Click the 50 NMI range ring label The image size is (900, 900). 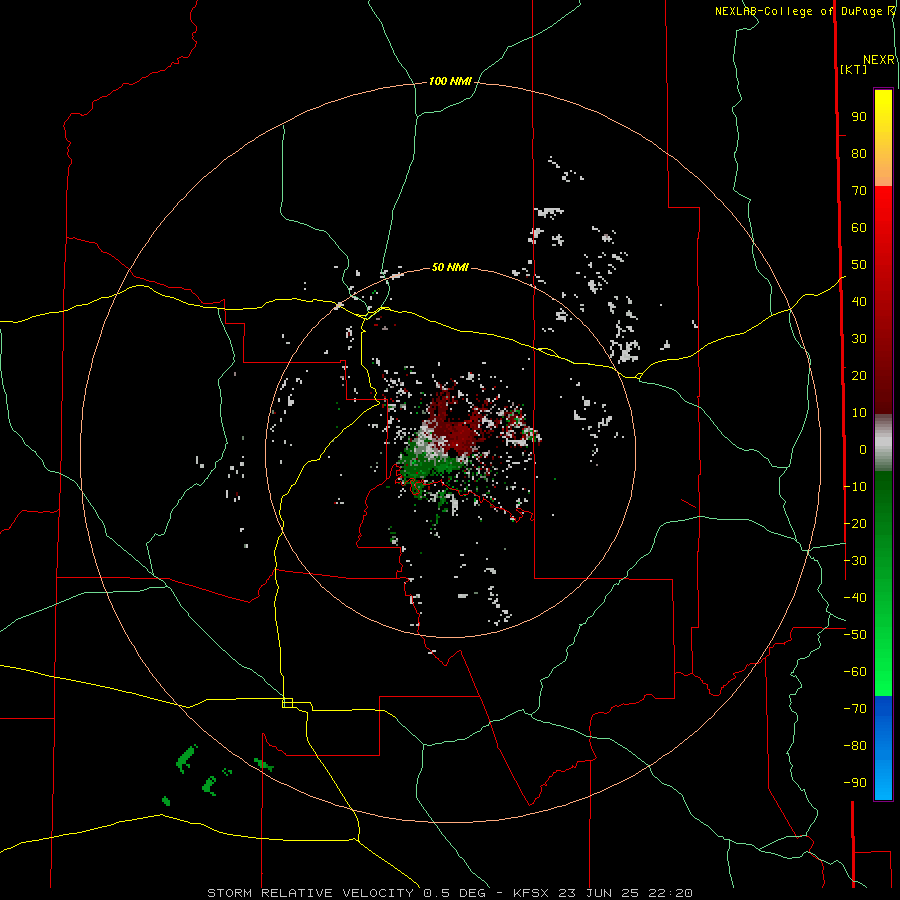tap(450, 267)
